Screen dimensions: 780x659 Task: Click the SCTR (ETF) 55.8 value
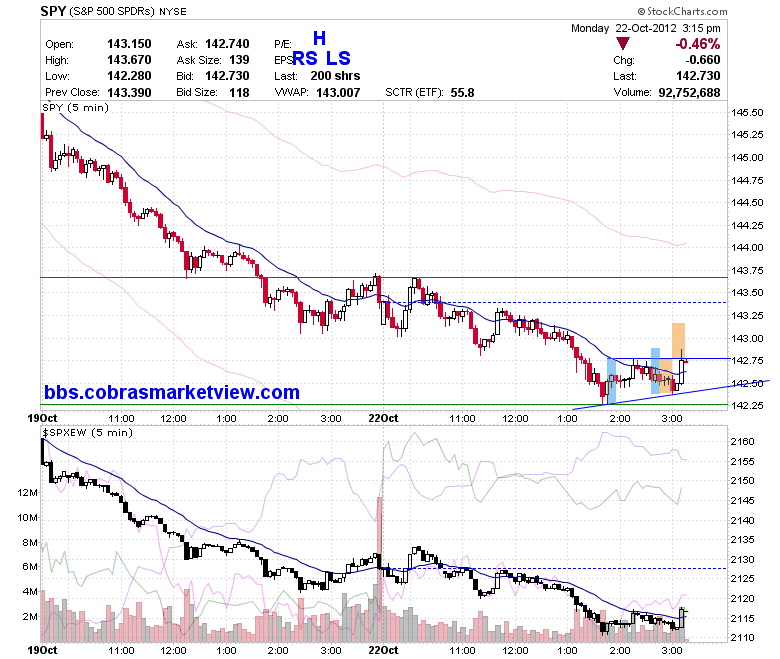coord(462,93)
